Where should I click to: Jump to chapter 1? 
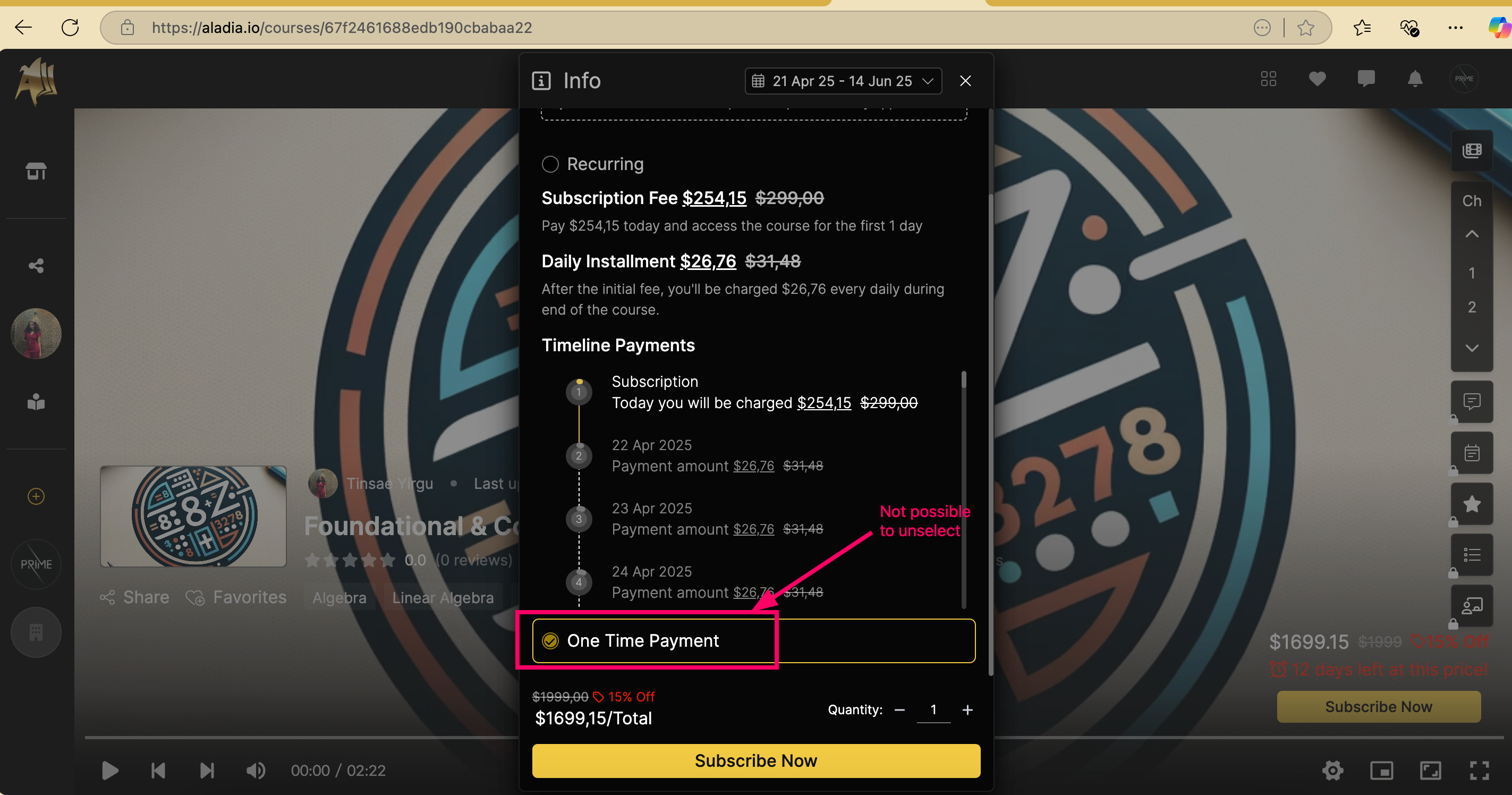(x=1472, y=273)
